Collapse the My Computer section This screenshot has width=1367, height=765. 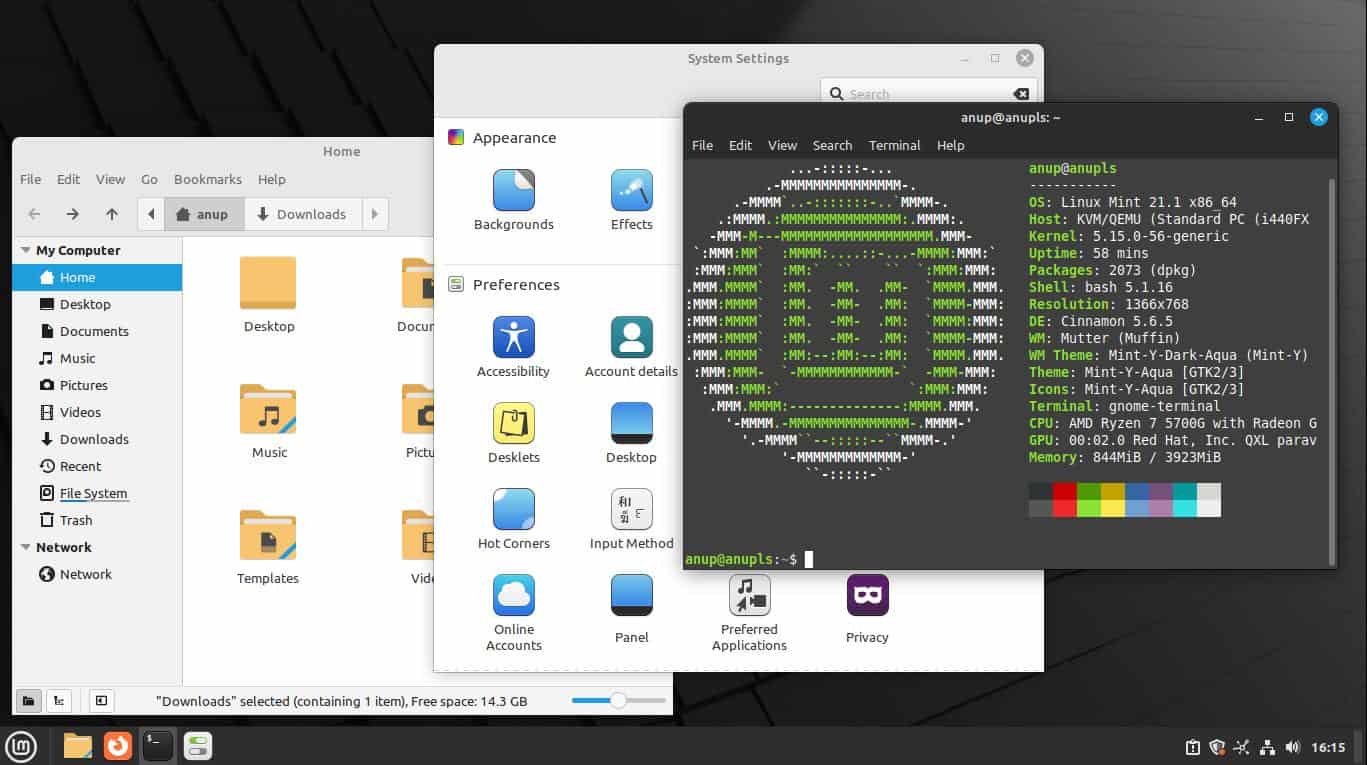pyautogui.click(x=22, y=250)
